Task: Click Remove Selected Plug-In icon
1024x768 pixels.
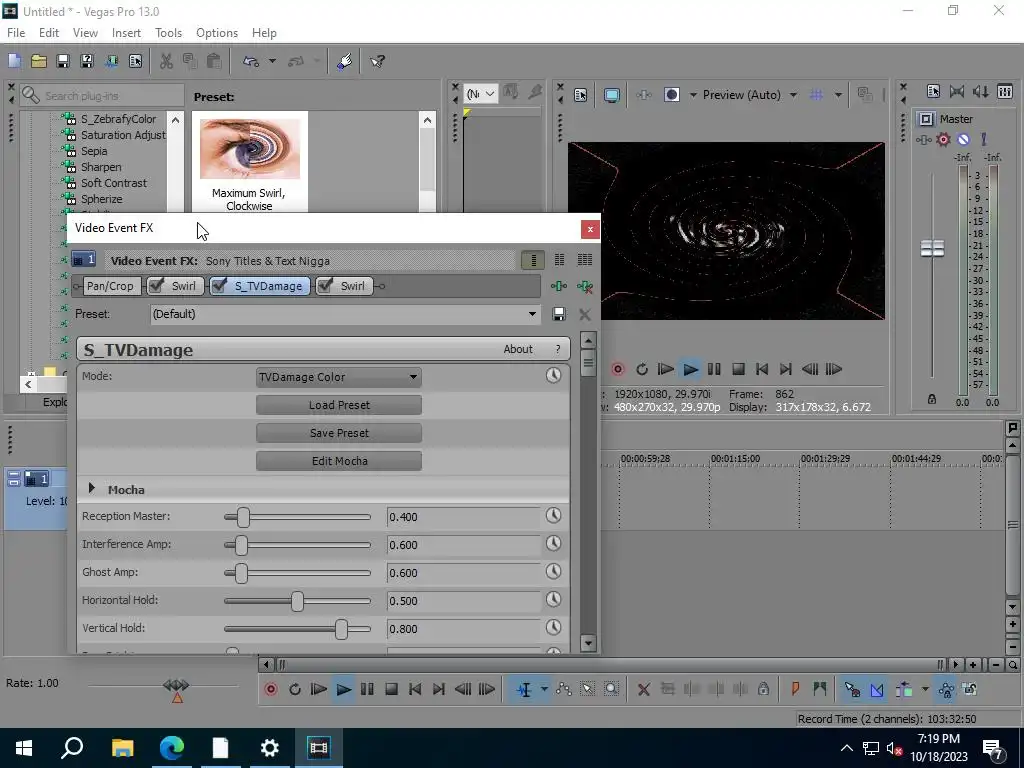Action: coord(585,286)
